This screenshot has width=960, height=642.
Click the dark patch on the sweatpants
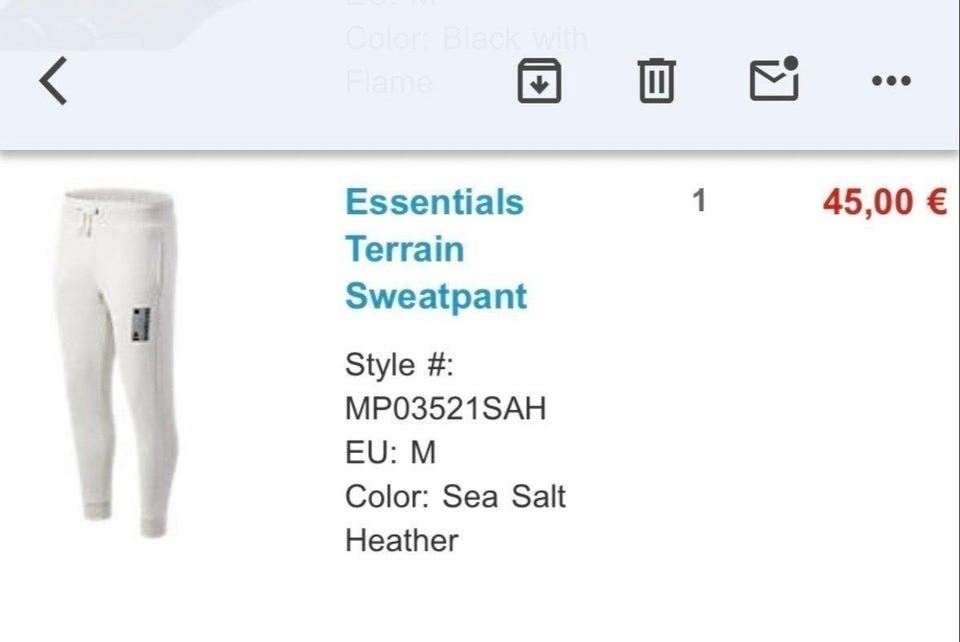coord(141,324)
